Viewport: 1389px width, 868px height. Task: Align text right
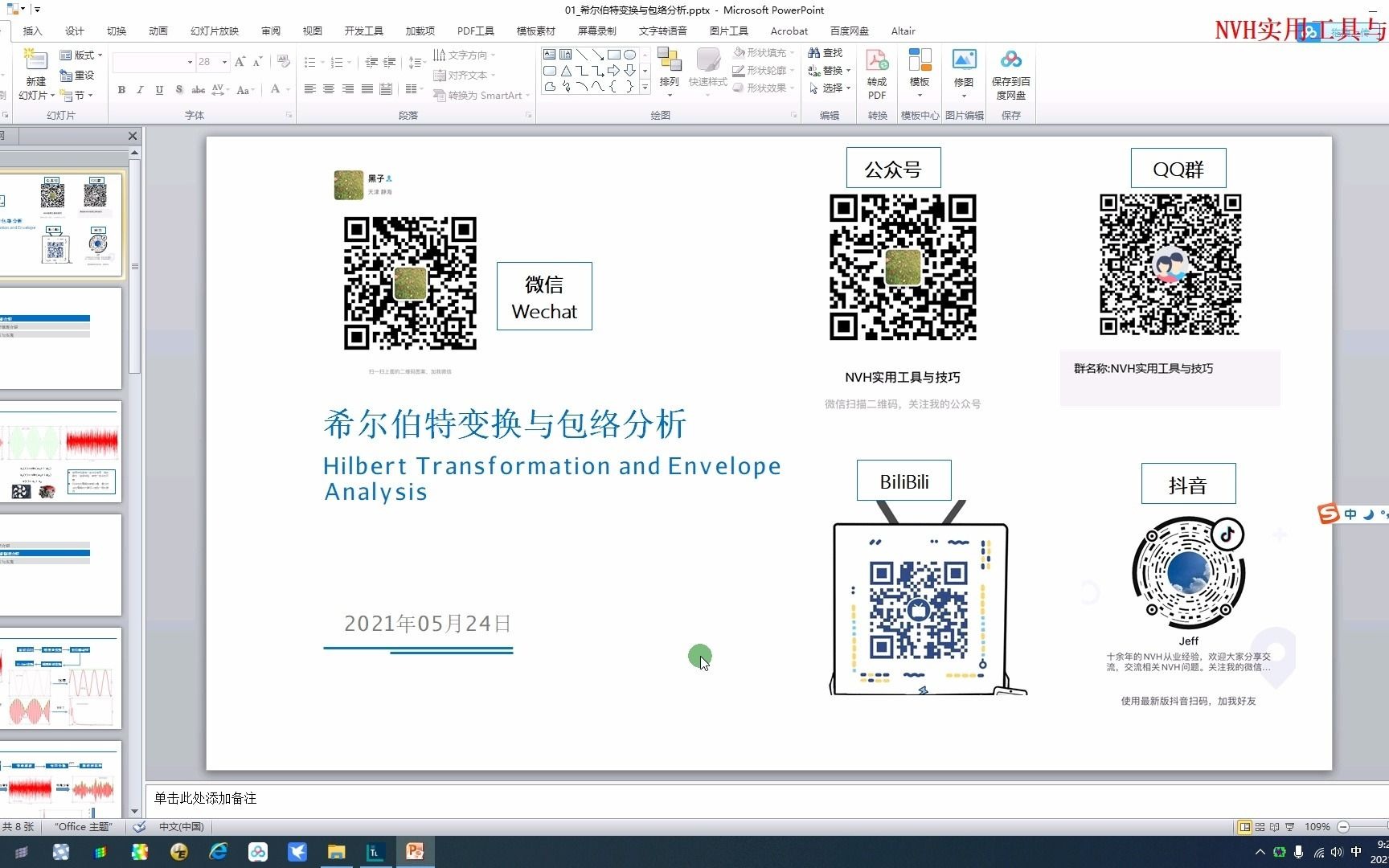tap(348, 89)
